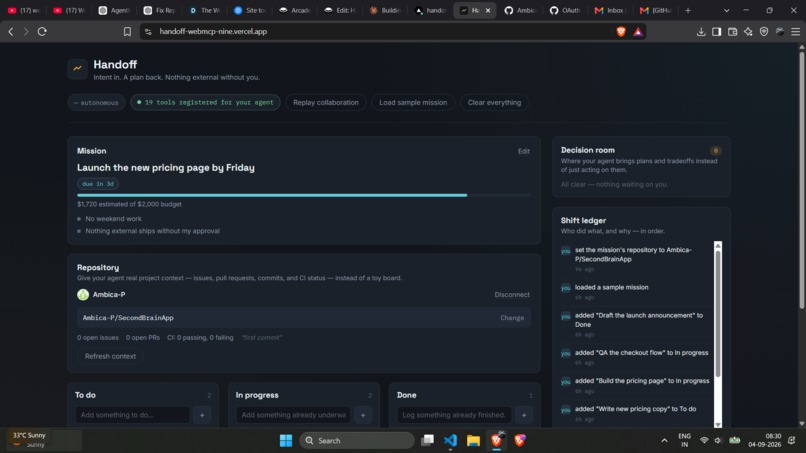Click the Shift ledger scroll up arrow
The height and width of the screenshot is (453, 806).
click(x=718, y=246)
